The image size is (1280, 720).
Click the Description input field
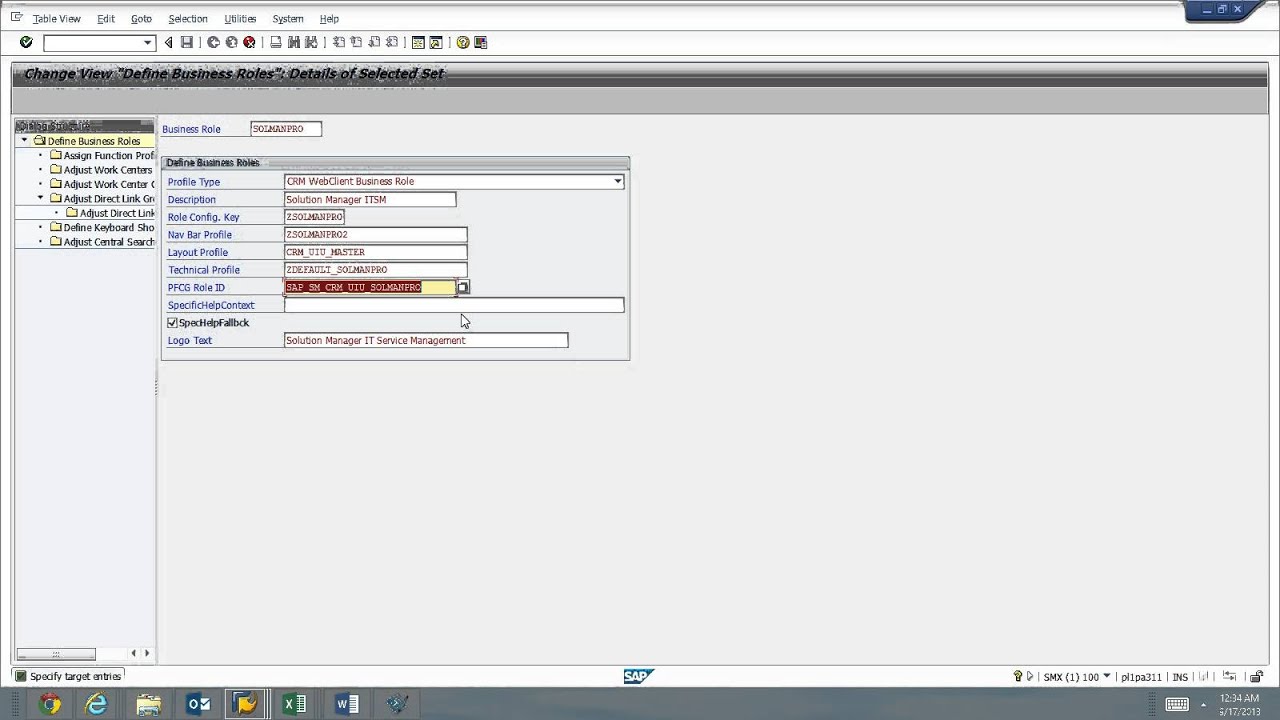[x=370, y=200]
